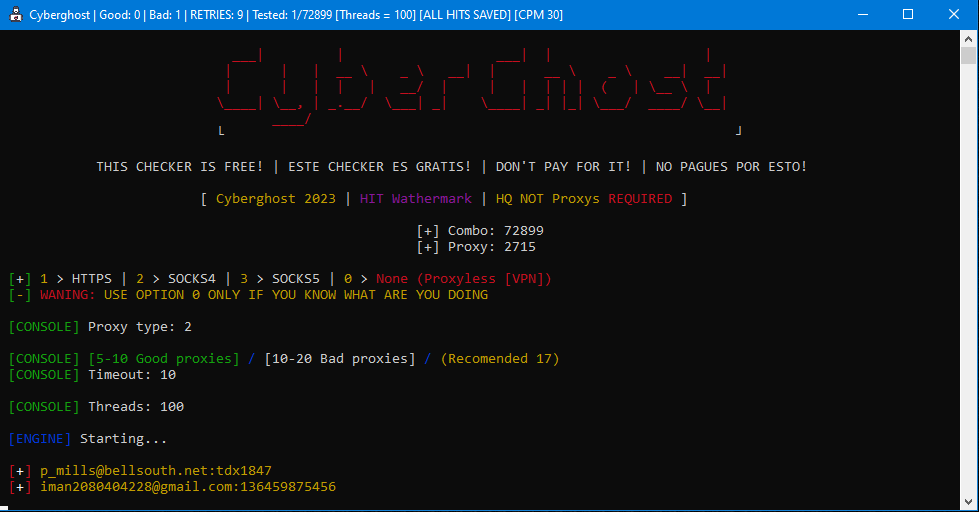Click the 'HQ NOT Proxys' text
Viewport: 979px width, 512px height.
(x=548, y=199)
